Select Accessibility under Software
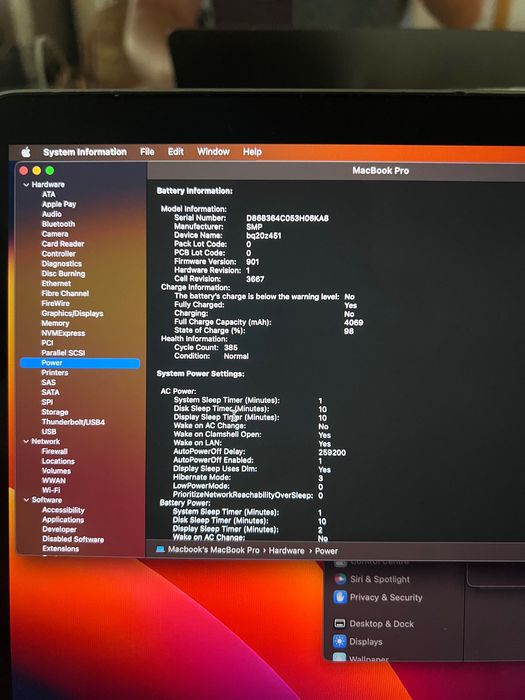The image size is (525, 700). tap(63, 510)
